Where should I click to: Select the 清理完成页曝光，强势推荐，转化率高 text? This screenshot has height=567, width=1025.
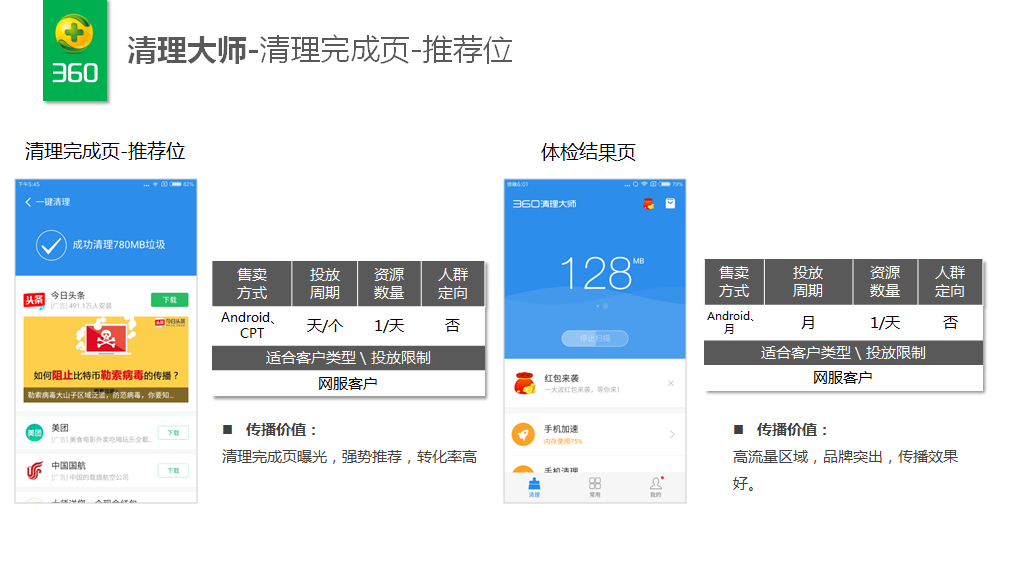[349, 456]
